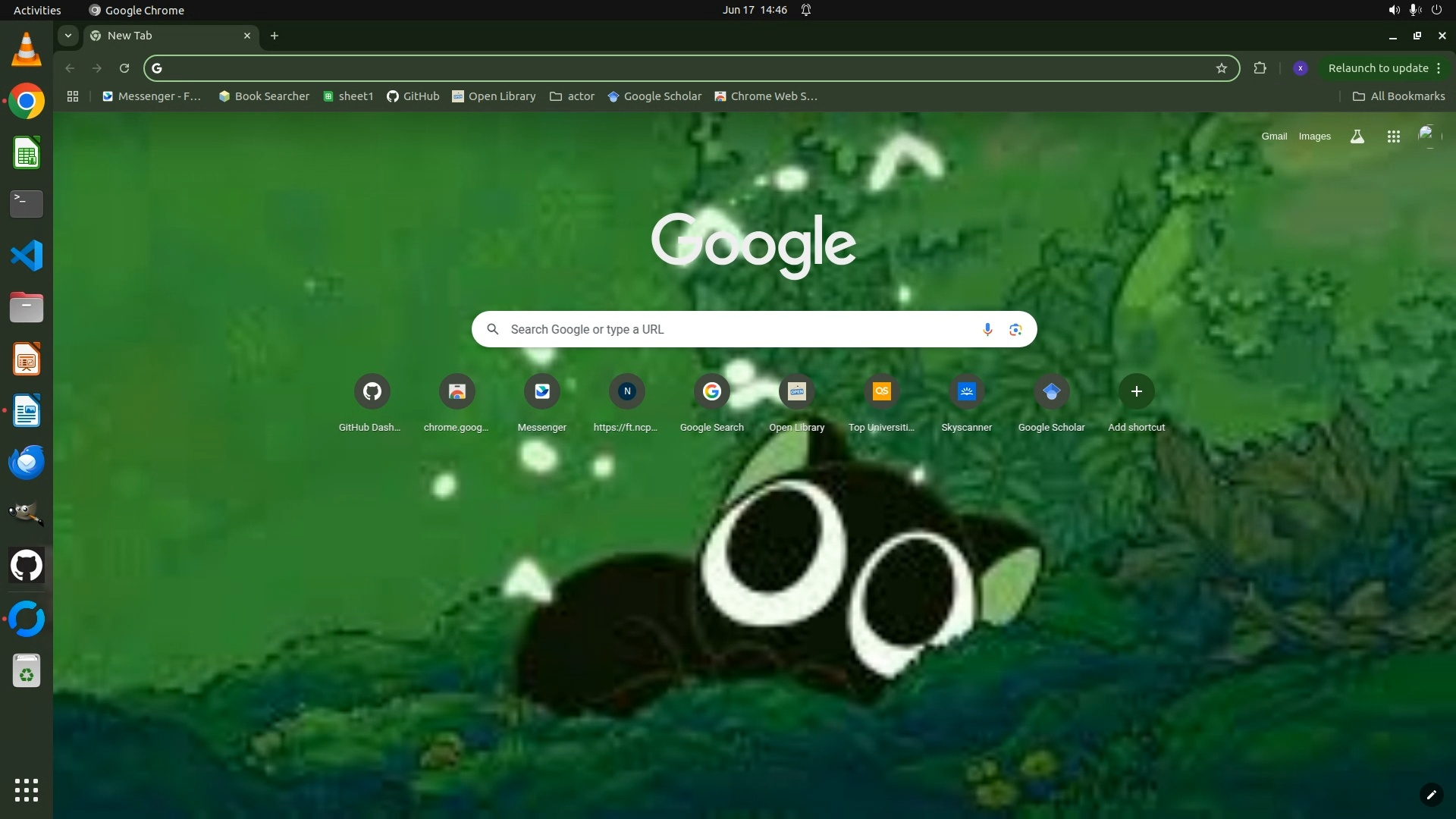Click the Add shortcut button
1456x819 pixels.
(x=1136, y=391)
